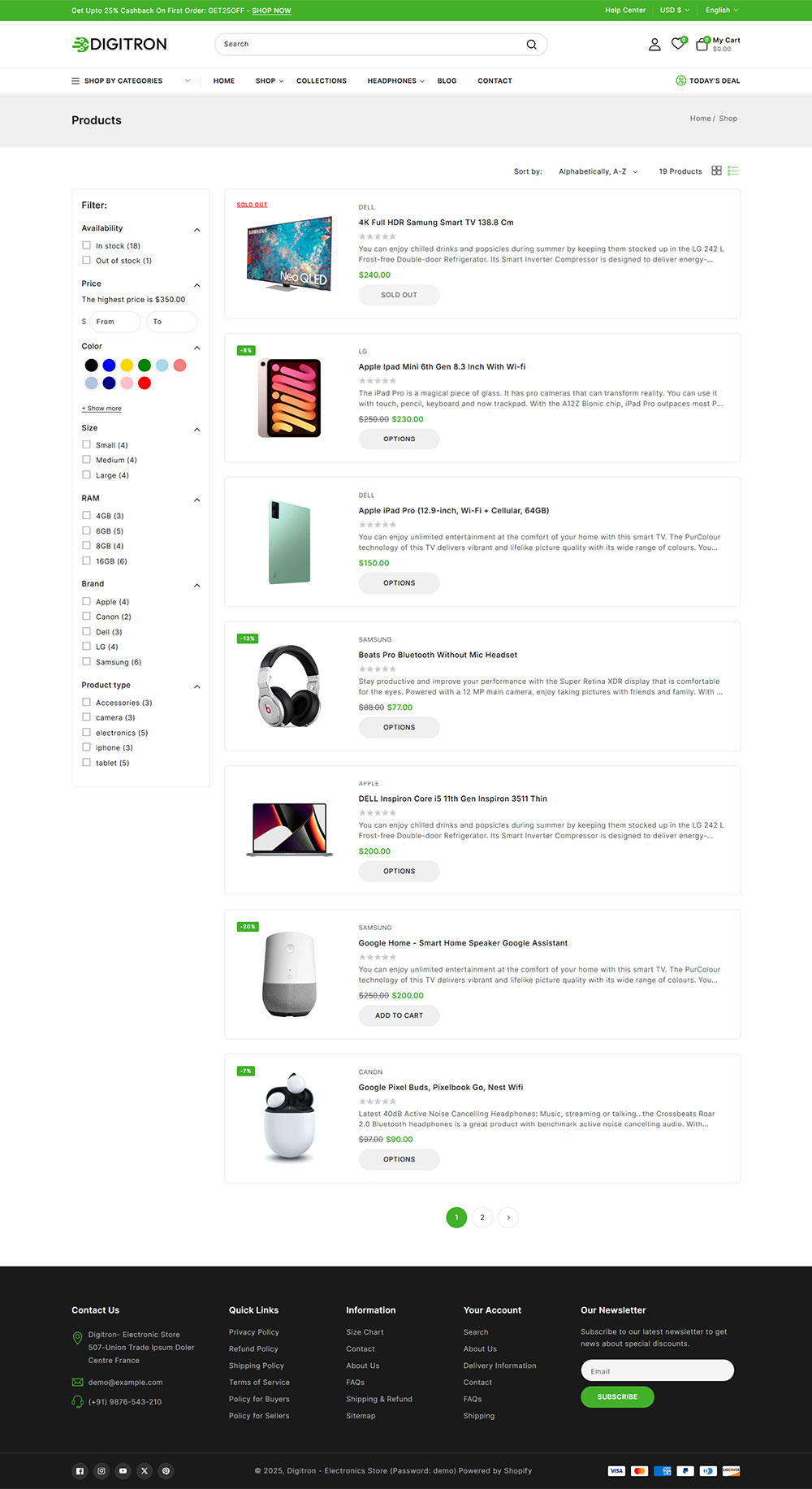This screenshot has width=812, height=1489.
Task: Select the red color swatch filter
Action: coord(145,383)
